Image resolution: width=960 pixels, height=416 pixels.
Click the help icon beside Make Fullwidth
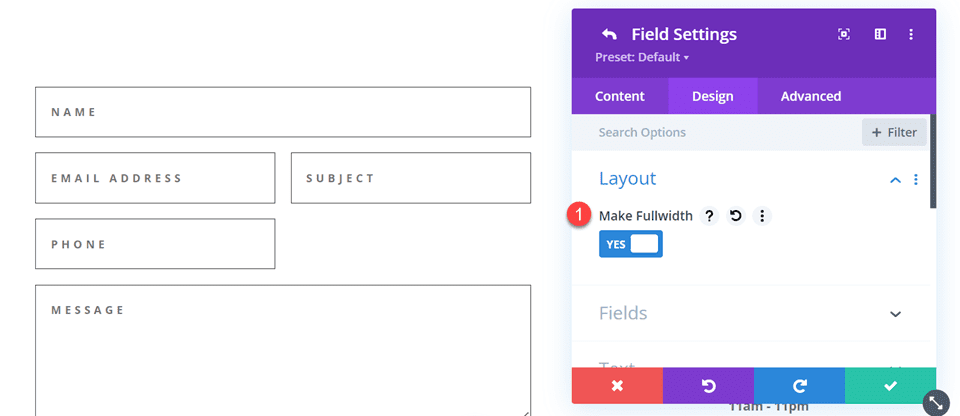[x=709, y=216]
